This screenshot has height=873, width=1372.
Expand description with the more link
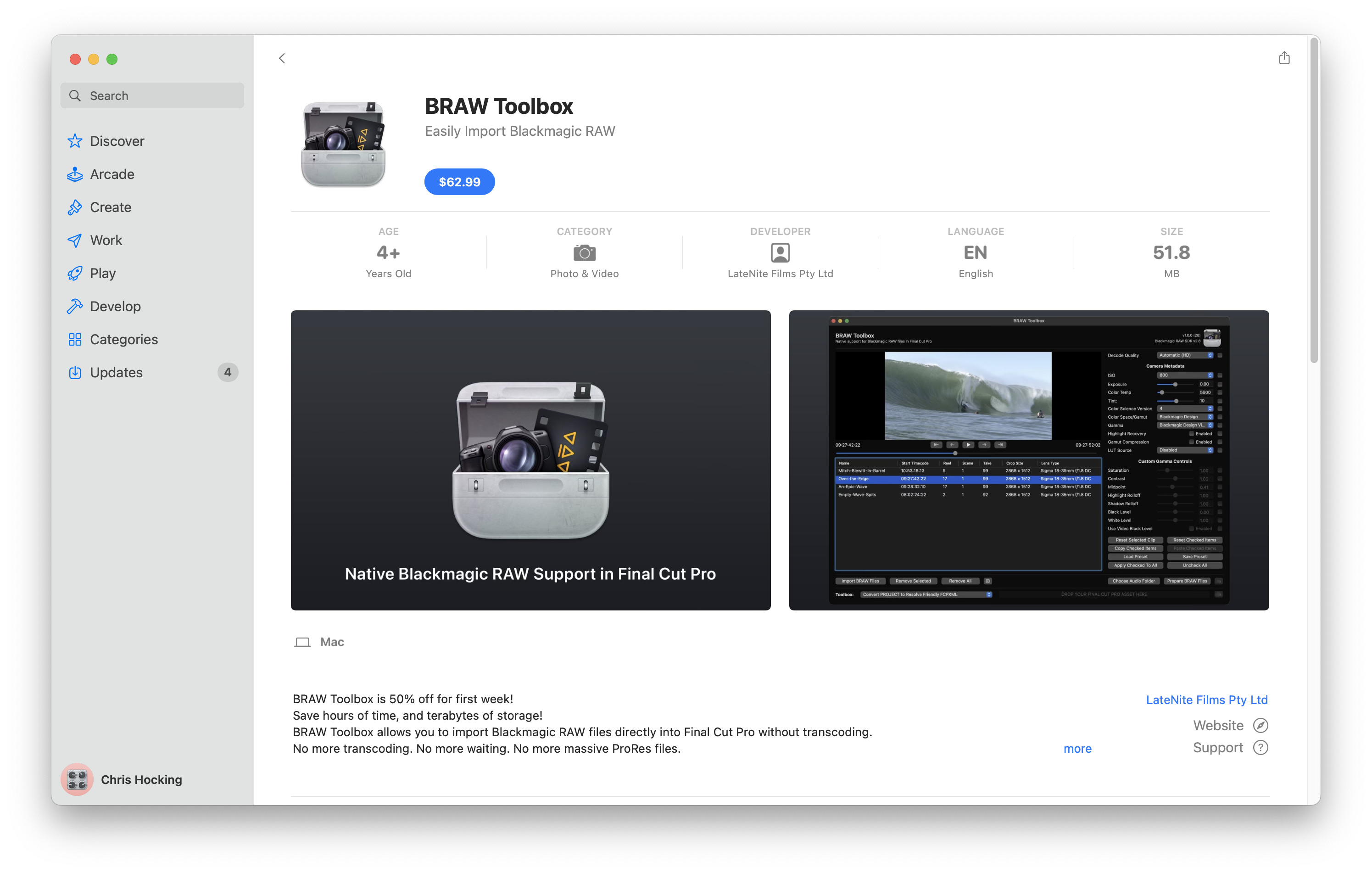coord(1077,748)
